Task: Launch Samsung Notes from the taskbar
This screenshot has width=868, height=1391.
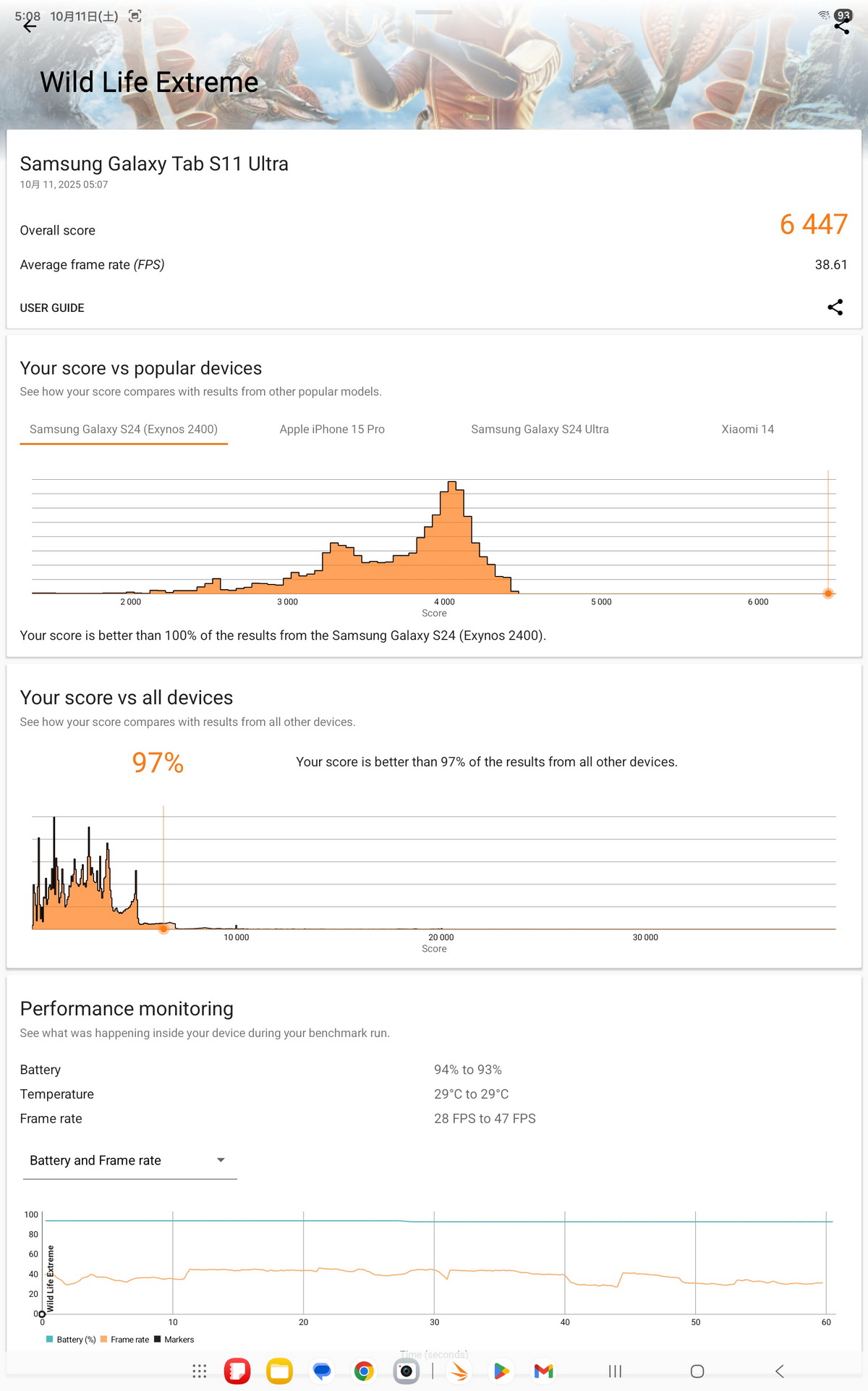Action: click(x=237, y=1371)
